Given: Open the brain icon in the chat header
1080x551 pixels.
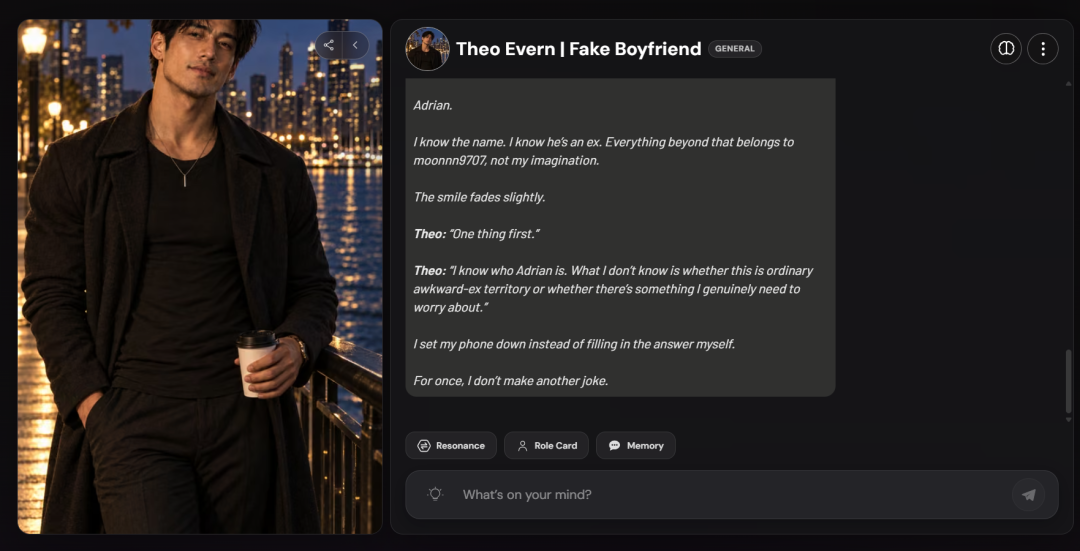Looking at the screenshot, I should tap(1006, 49).
